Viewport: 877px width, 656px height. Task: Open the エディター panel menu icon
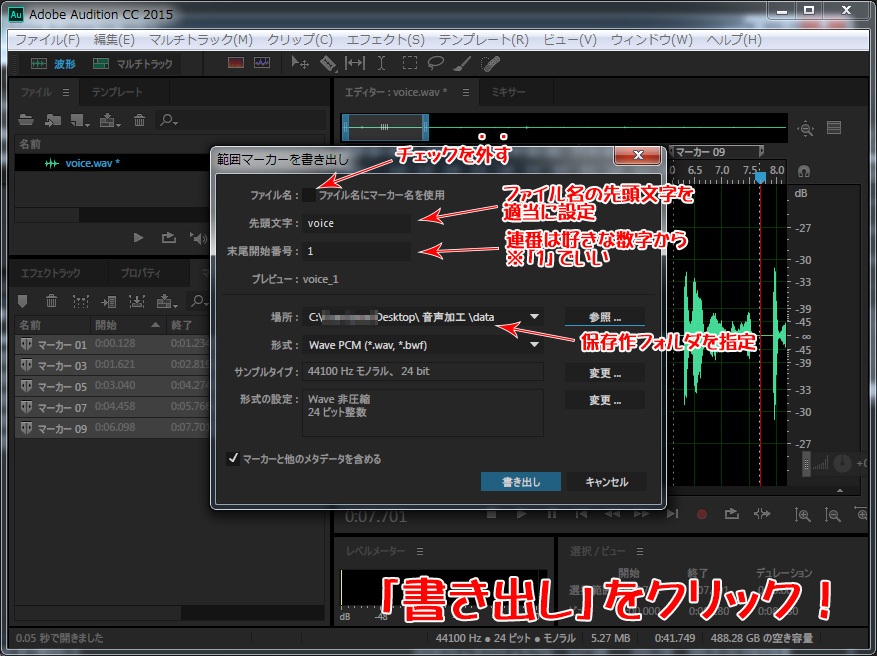466,92
